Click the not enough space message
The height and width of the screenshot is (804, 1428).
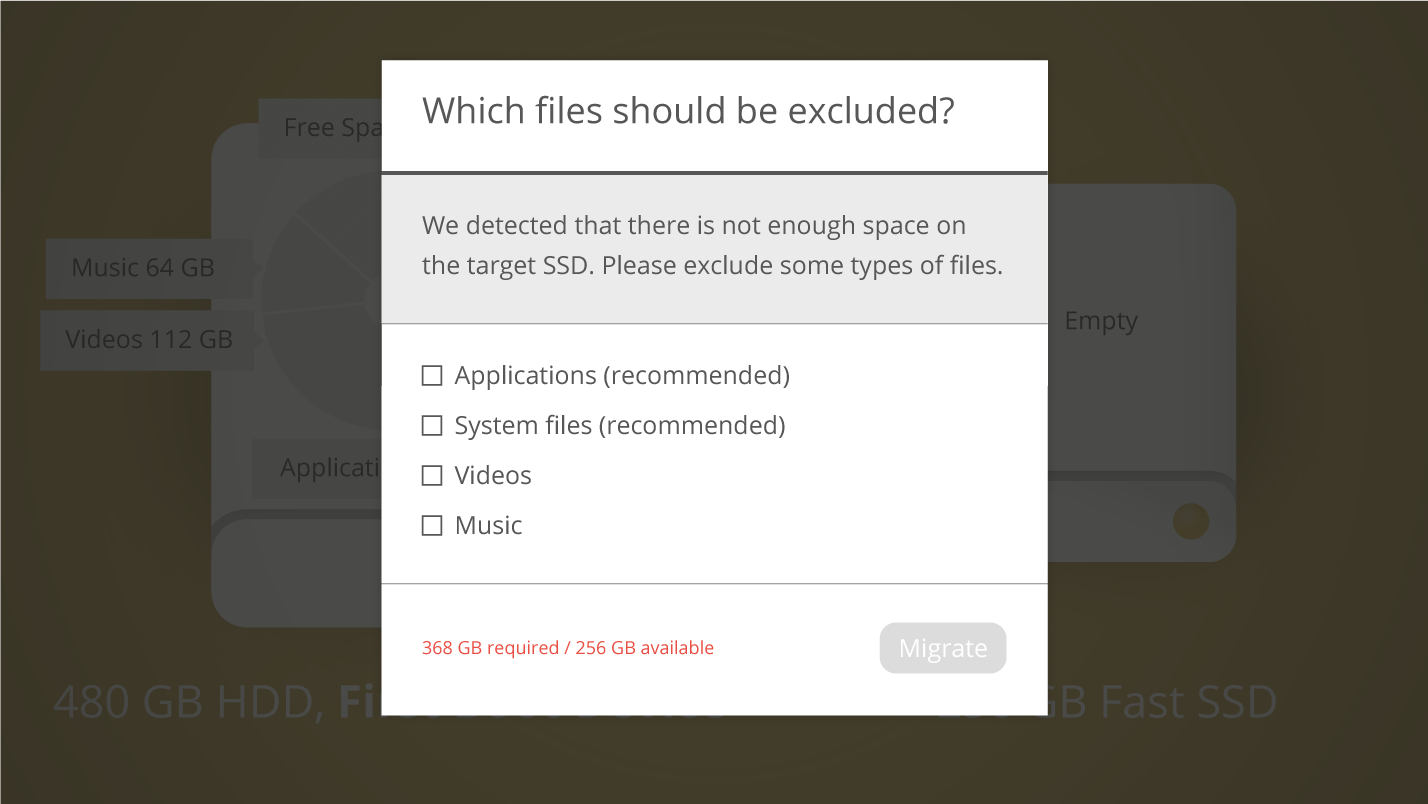(712, 246)
